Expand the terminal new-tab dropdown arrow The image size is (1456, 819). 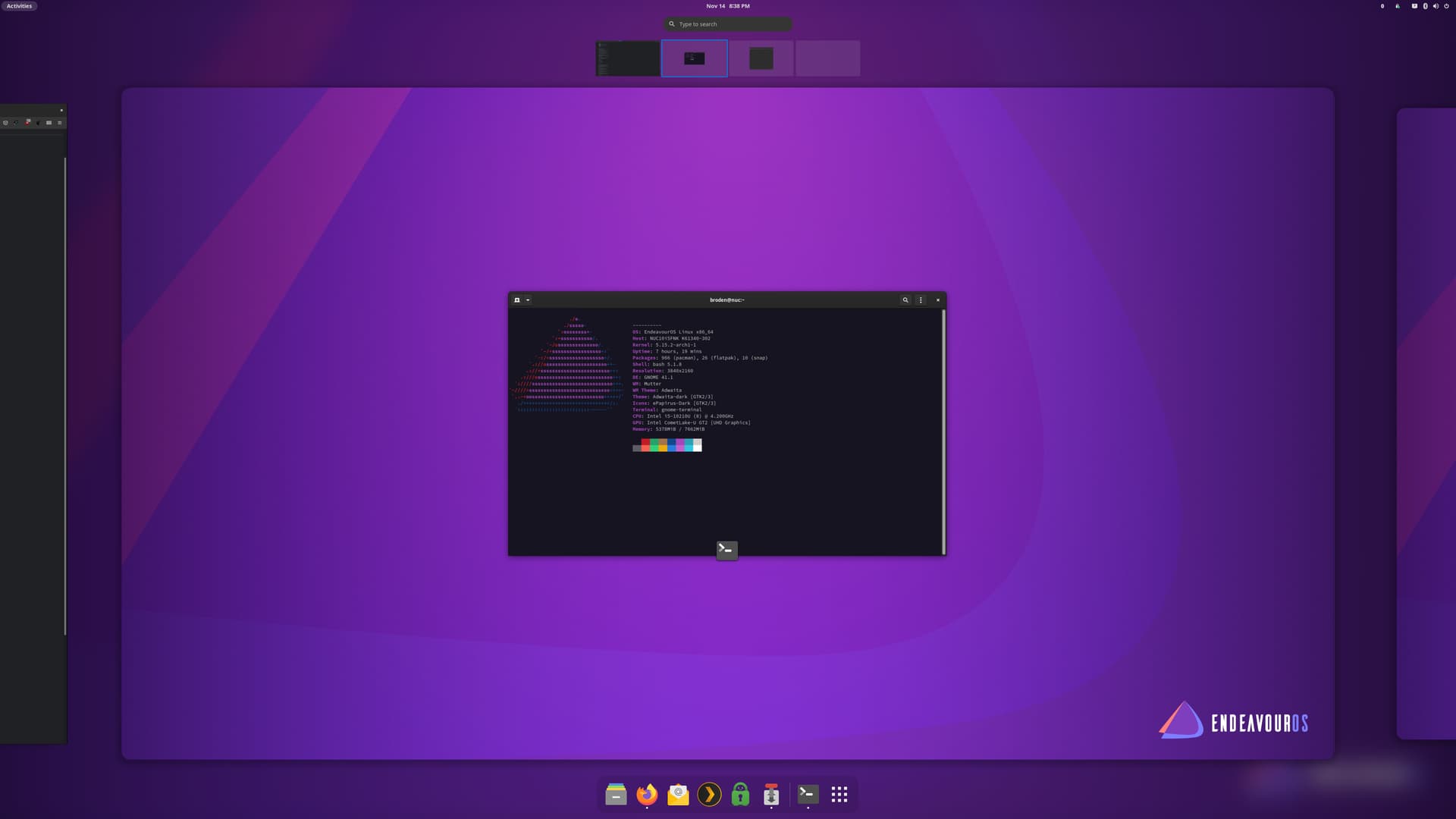click(x=528, y=300)
